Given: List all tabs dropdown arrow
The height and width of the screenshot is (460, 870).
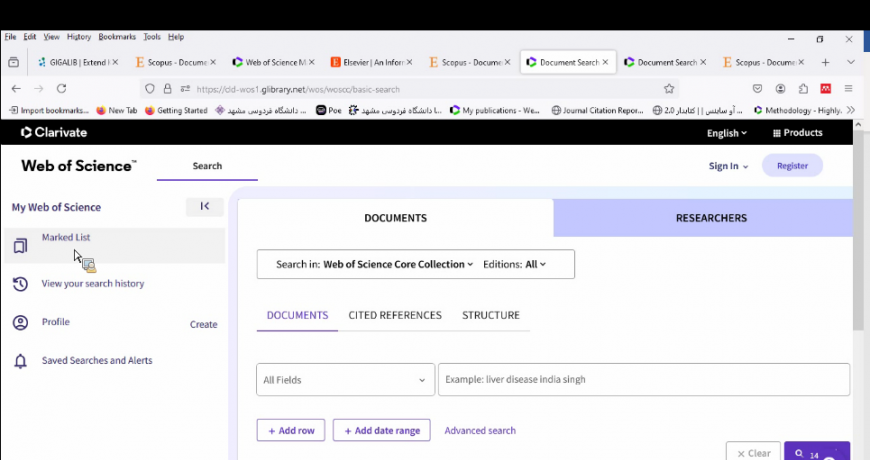Looking at the screenshot, I should pyautogui.click(x=851, y=62).
